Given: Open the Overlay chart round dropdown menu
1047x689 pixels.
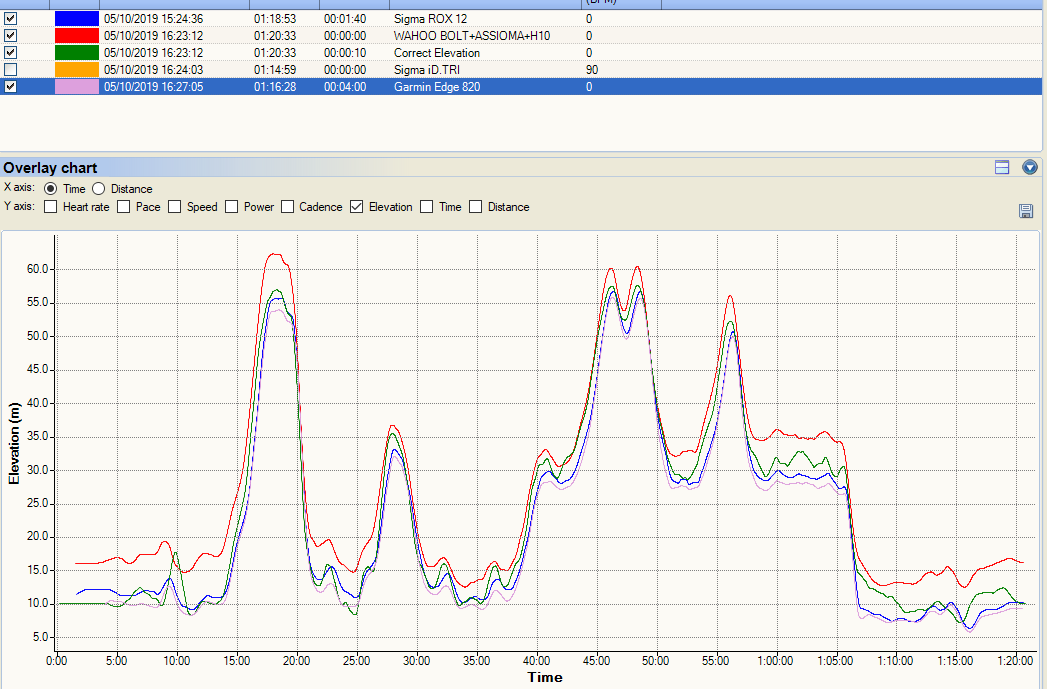Looking at the screenshot, I should (x=1030, y=167).
